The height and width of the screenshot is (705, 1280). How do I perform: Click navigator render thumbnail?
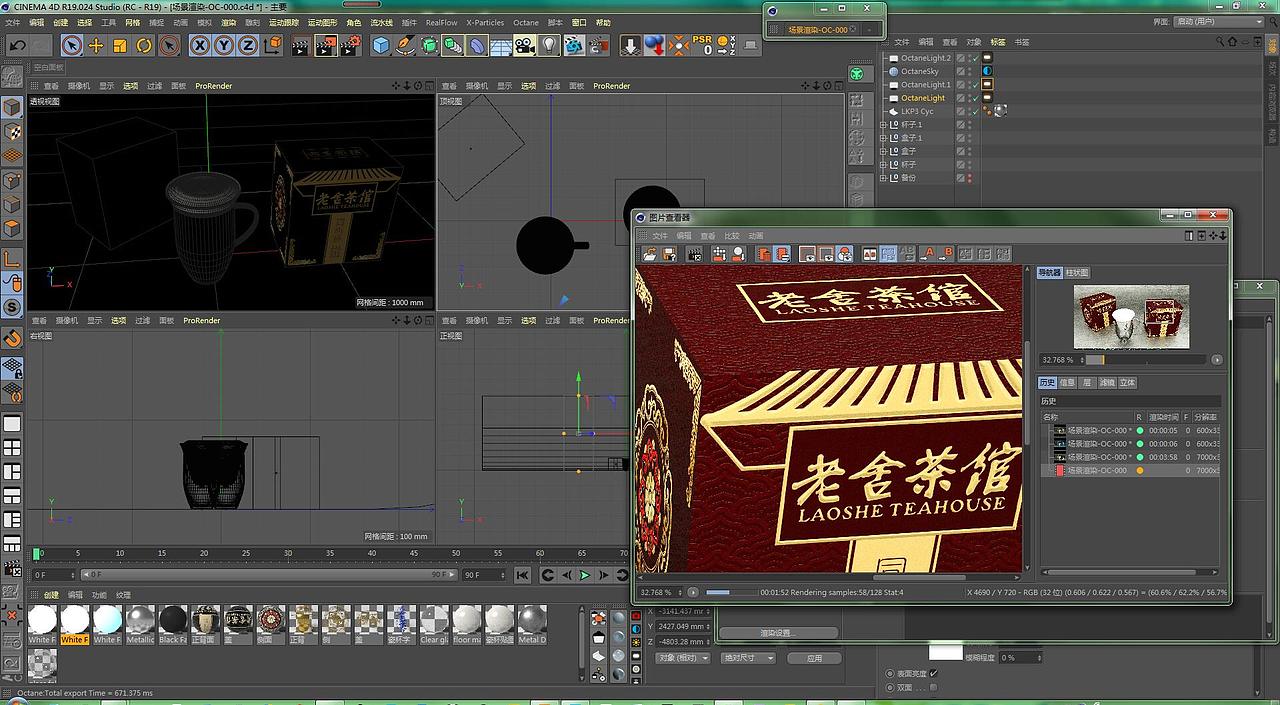coord(1131,316)
